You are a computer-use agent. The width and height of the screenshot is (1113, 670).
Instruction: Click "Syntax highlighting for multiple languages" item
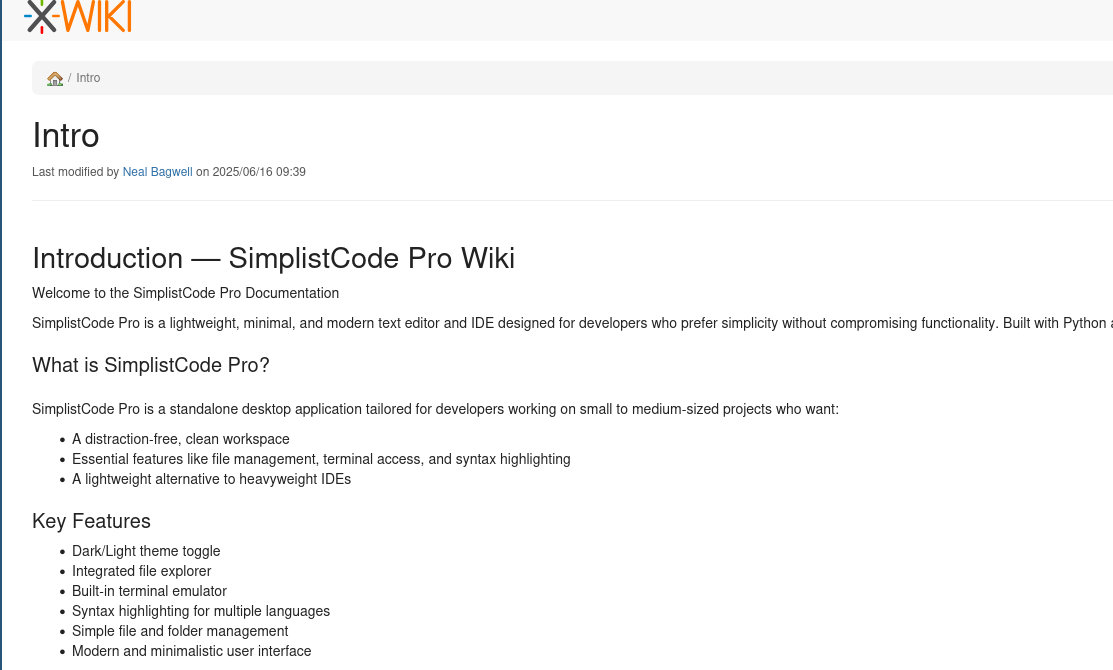[201, 611]
